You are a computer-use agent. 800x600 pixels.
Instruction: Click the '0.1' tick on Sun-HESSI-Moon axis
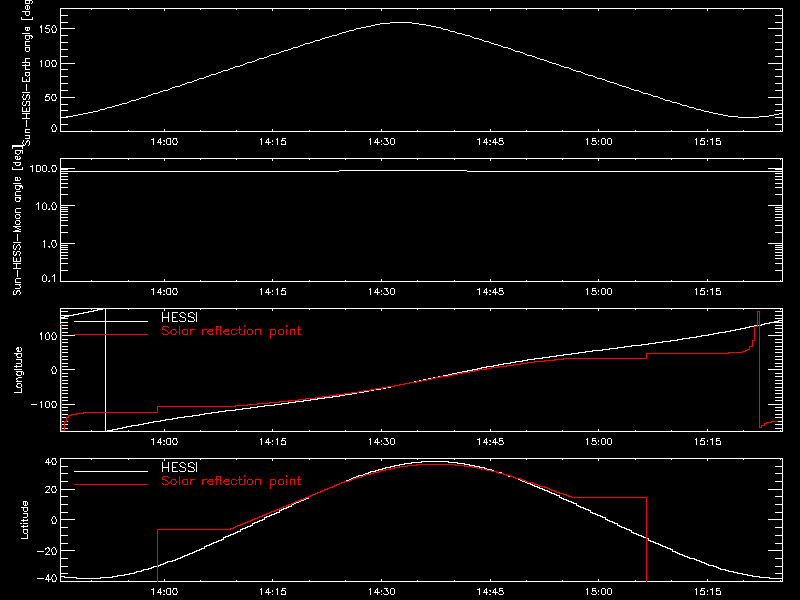click(x=49, y=279)
